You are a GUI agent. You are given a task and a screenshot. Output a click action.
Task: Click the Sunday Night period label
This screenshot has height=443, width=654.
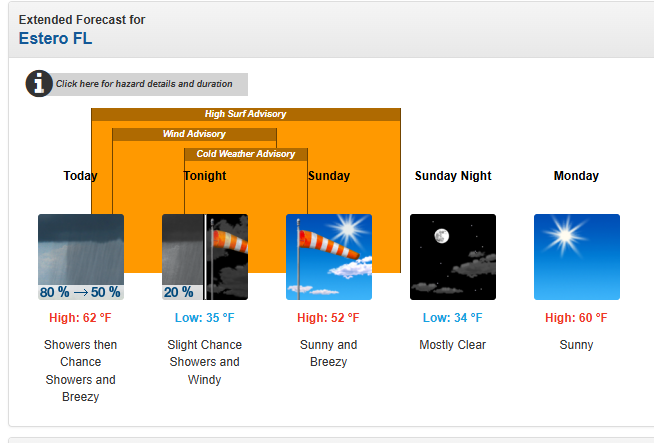click(x=453, y=176)
